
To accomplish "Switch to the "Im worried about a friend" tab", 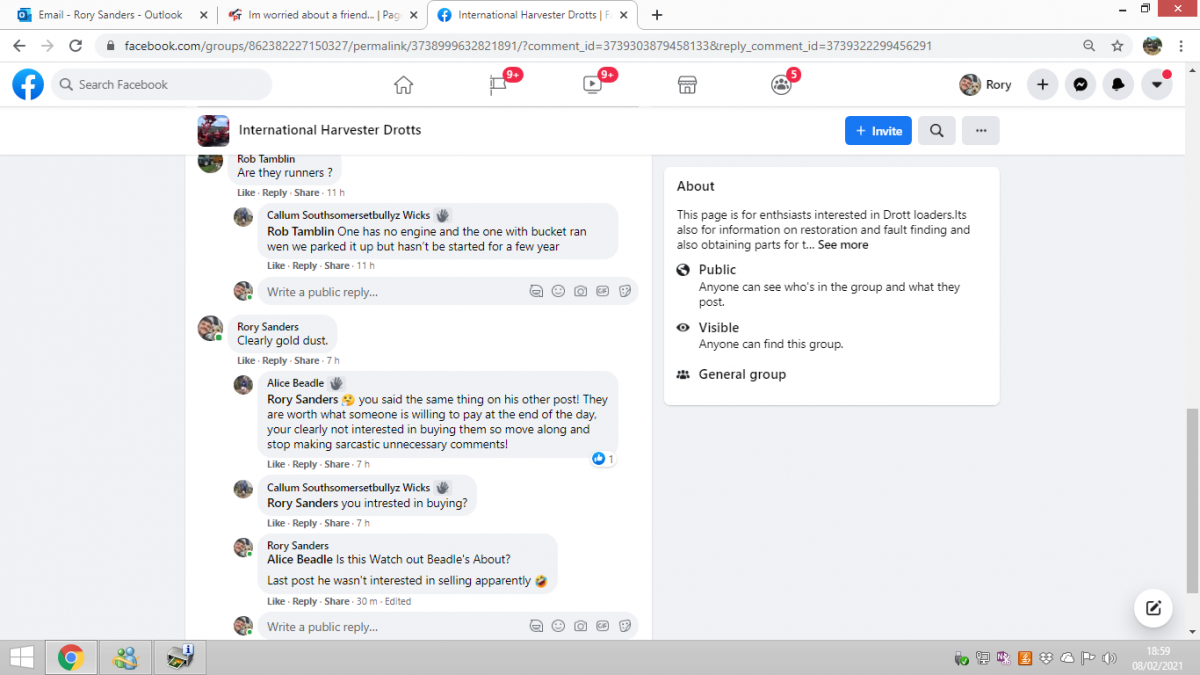I will pos(322,15).
